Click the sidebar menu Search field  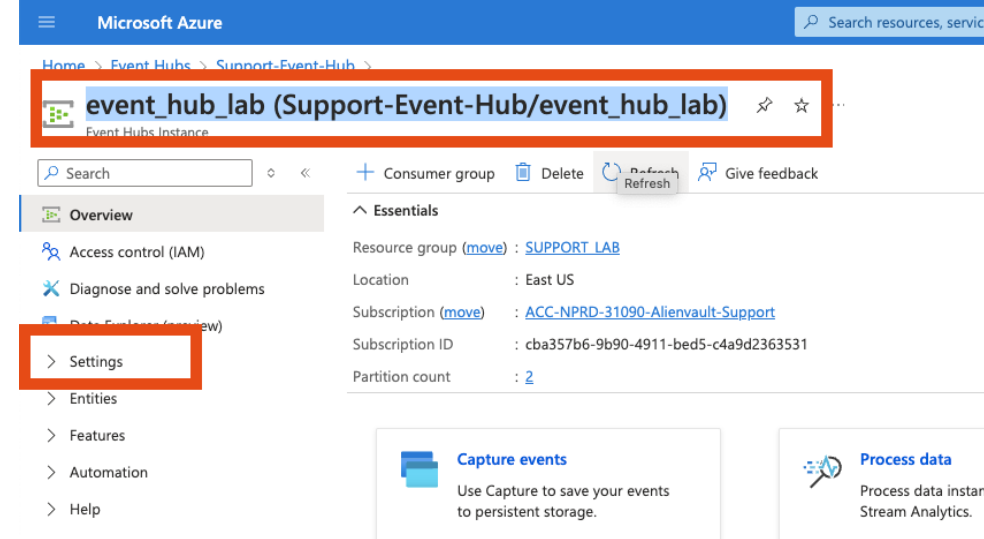[x=145, y=173]
